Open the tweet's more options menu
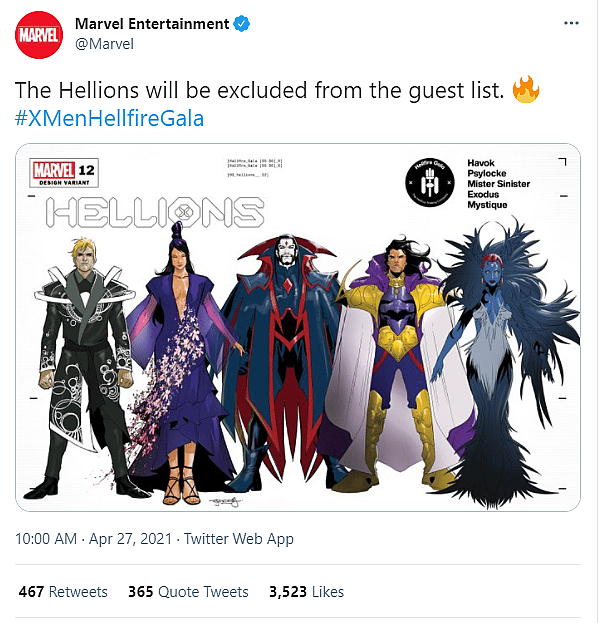Viewport: 602px width, 623px height. (x=570, y=23)
